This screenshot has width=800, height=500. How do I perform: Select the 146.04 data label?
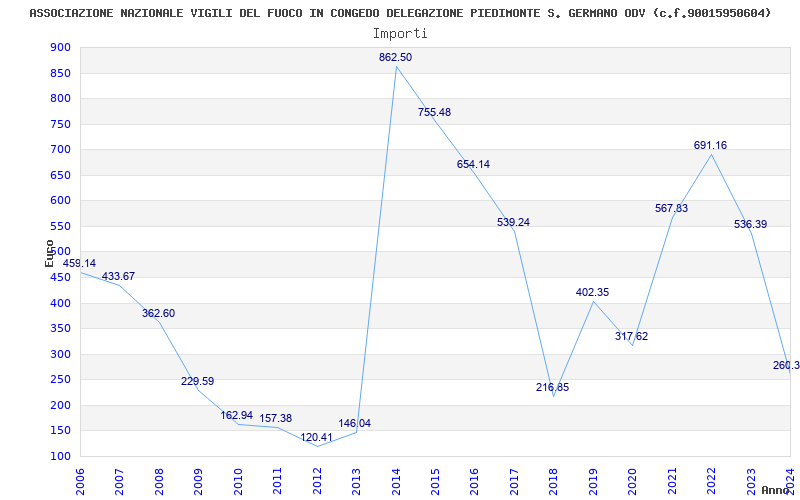click(x=355, y=423)
